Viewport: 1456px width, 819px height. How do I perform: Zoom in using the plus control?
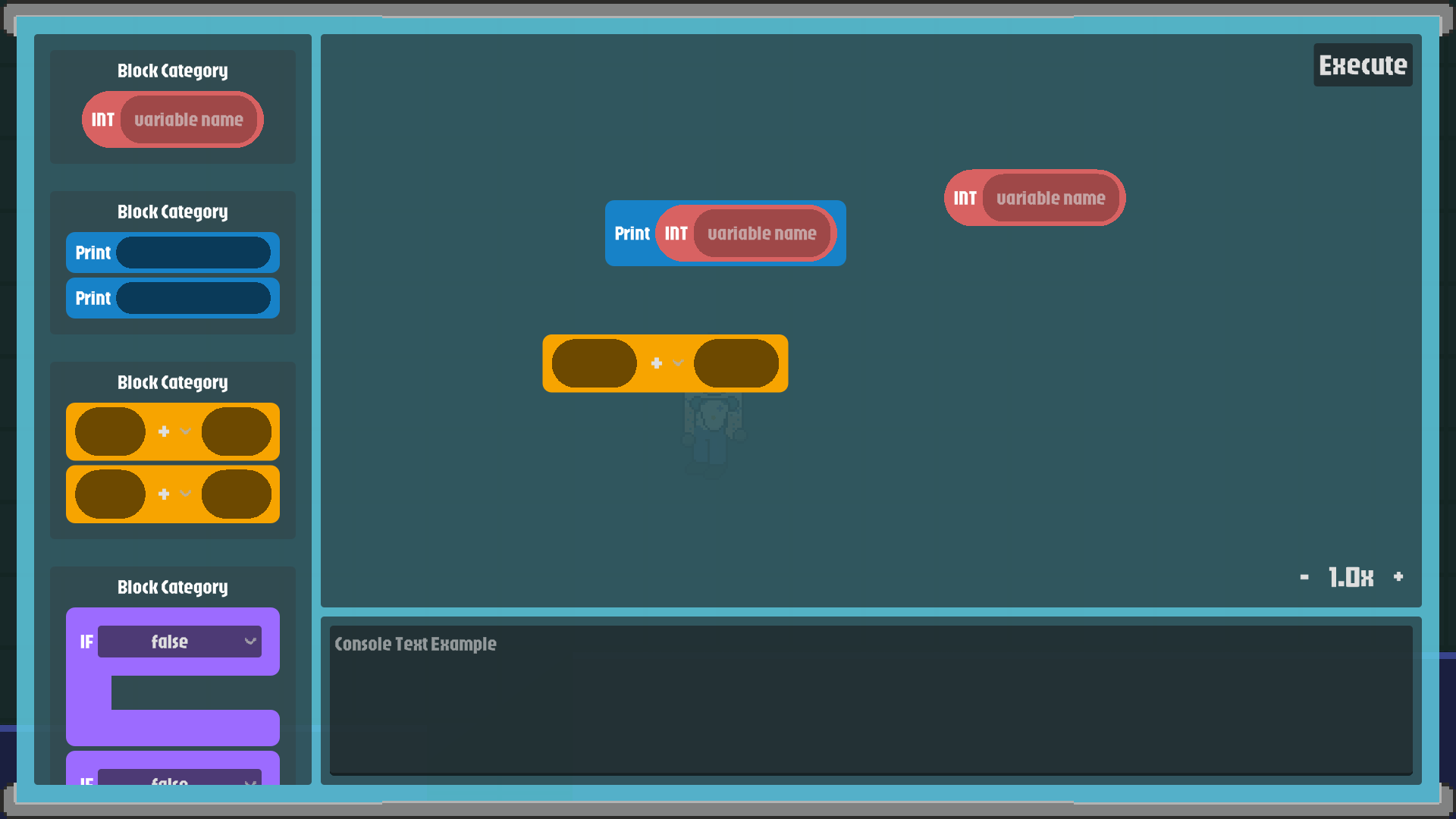1399,576
